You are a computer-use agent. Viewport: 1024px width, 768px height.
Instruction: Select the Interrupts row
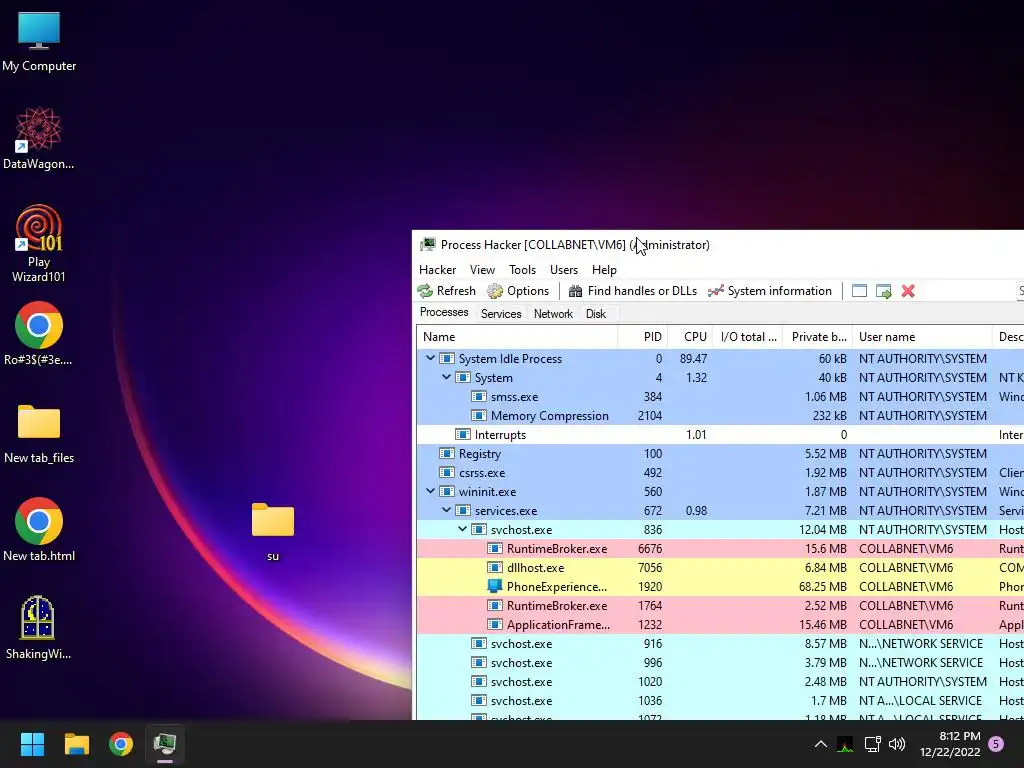(x=720, y=435)
